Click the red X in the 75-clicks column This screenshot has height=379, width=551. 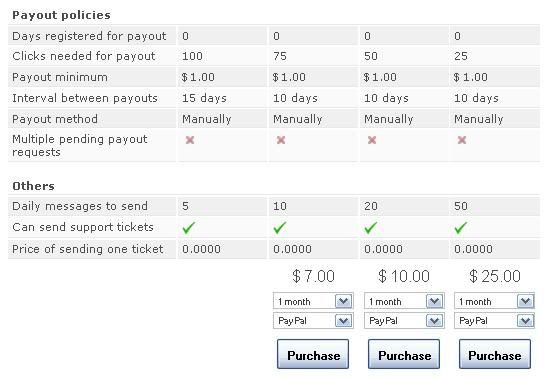(281, 140)
